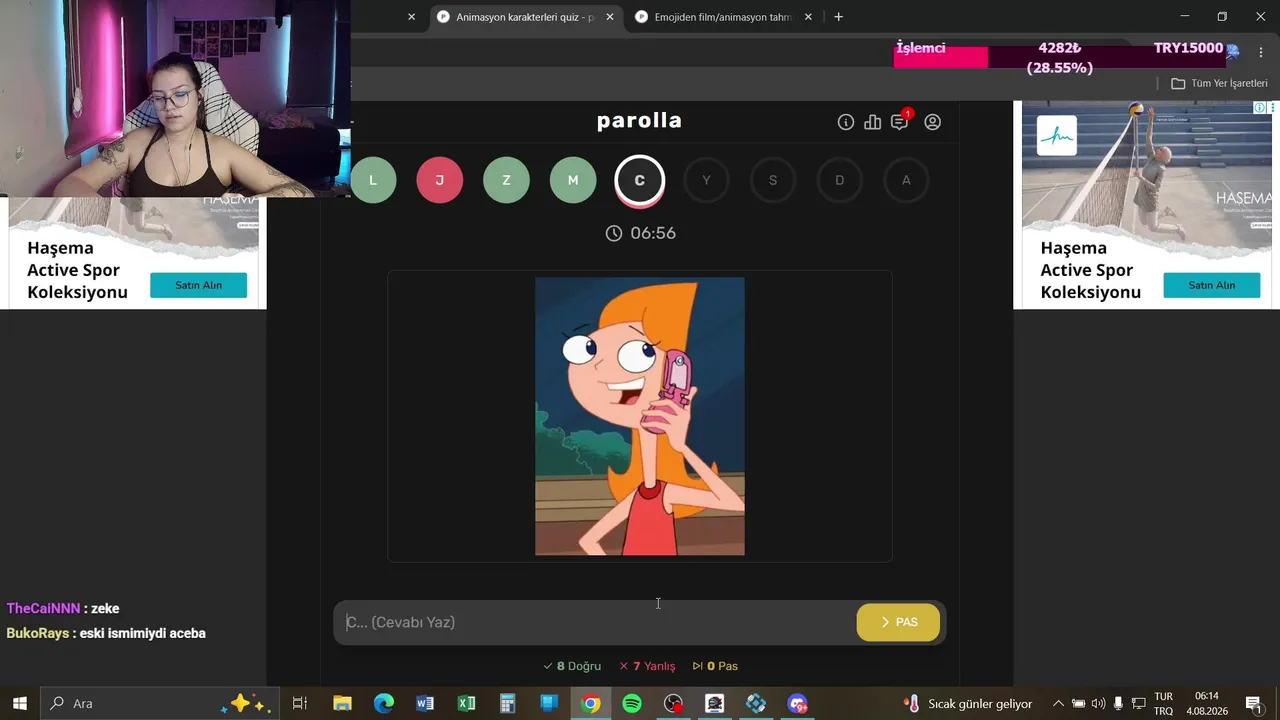The width and height of the screenshot is (1280, 720).
Task: Open Spotify from the taskbar
Action: (x=632, y=703)
